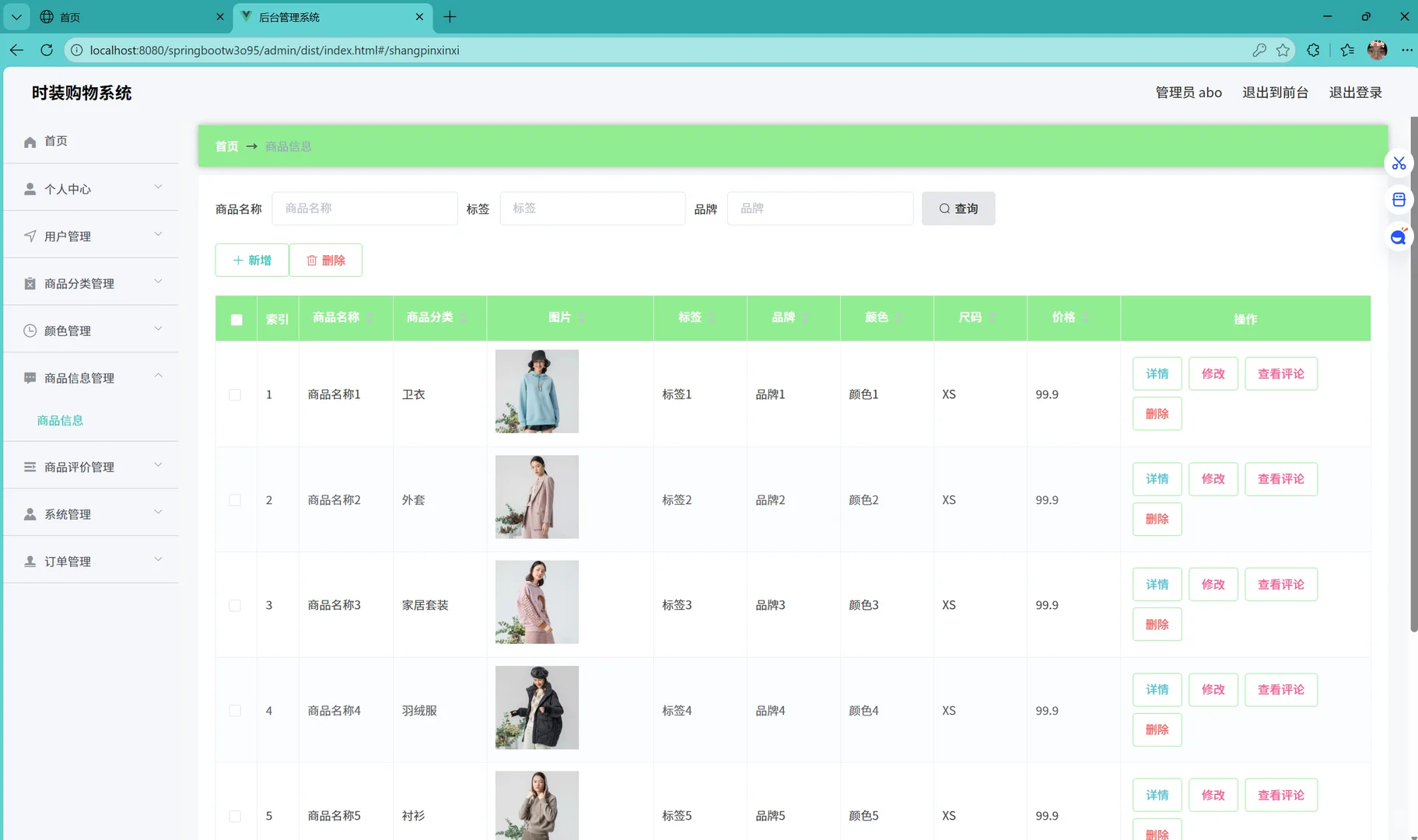Go back using the browser back arrow
Screen dimensions: 1418x840
click(17, 50)
